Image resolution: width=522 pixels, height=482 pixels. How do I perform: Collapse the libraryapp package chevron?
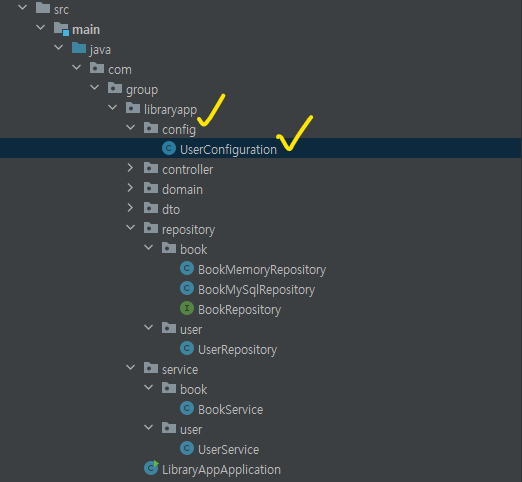(113, 107)
